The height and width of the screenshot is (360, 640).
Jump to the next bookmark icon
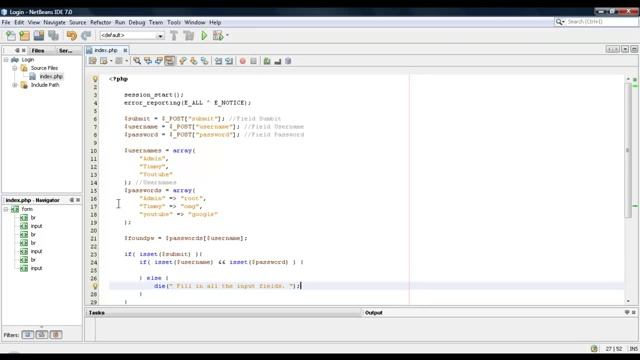pyautogui.click(x=193, y=61)
